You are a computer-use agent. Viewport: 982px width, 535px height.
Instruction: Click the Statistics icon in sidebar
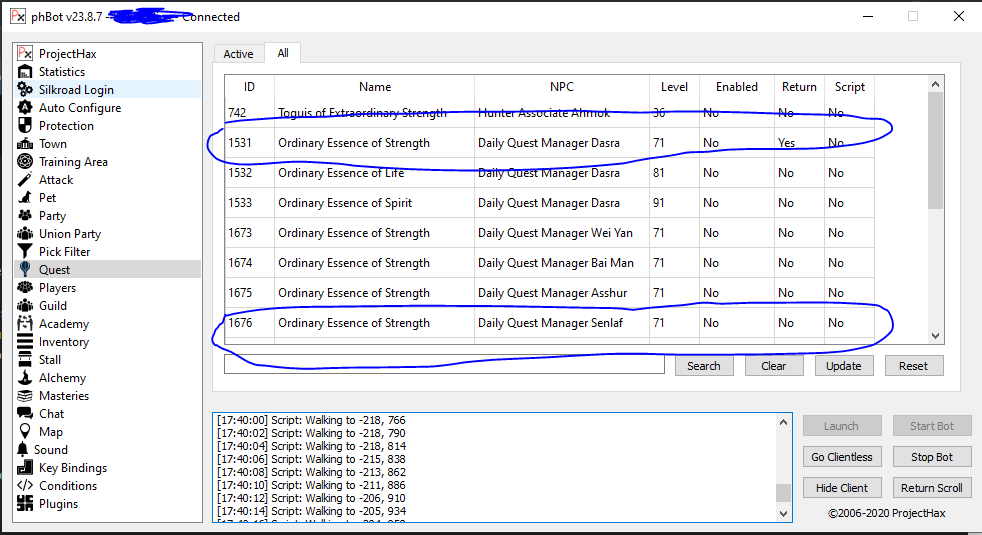tap(26, 72)
